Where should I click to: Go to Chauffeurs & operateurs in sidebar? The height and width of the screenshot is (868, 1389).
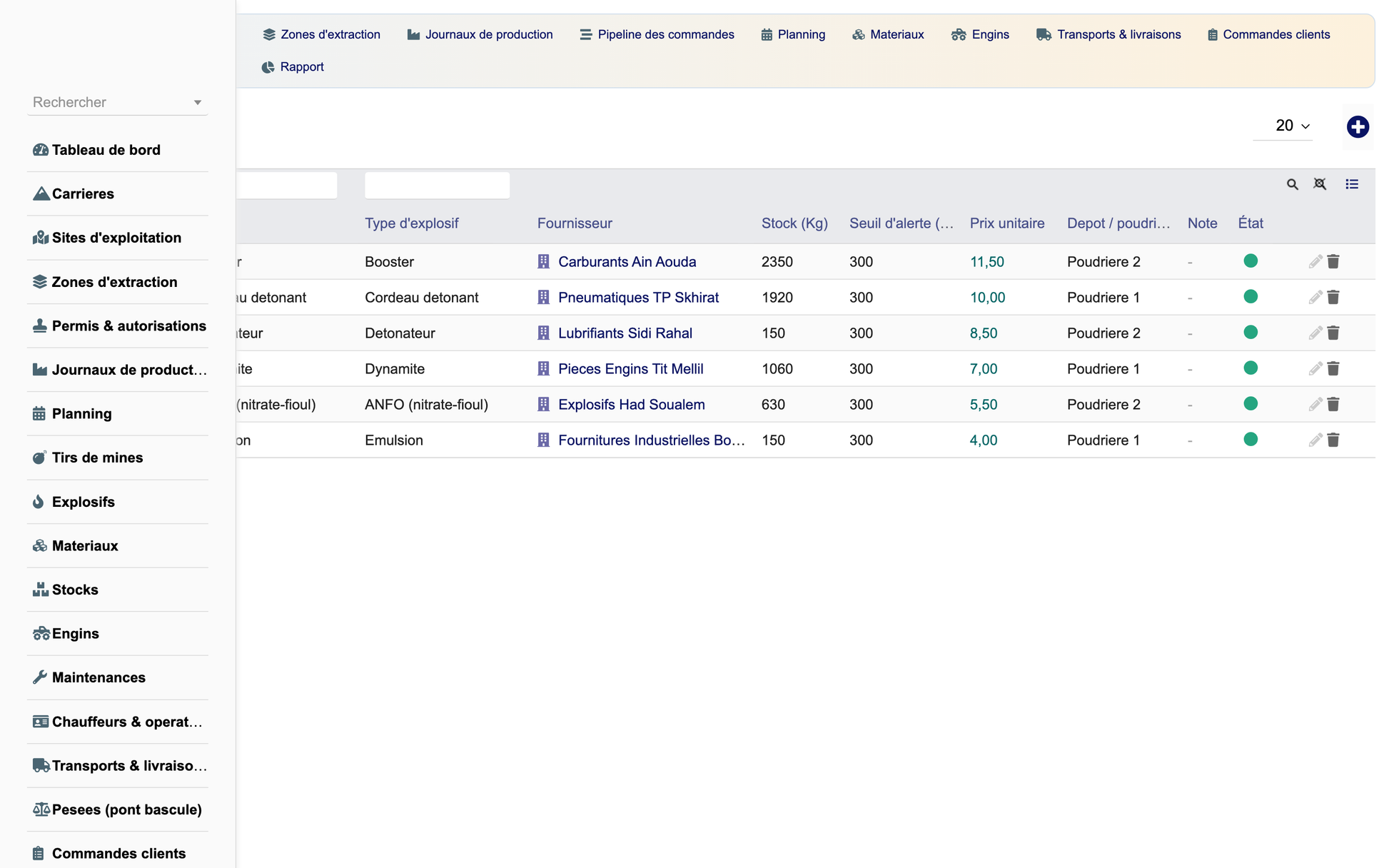click(x=117, y=722)
